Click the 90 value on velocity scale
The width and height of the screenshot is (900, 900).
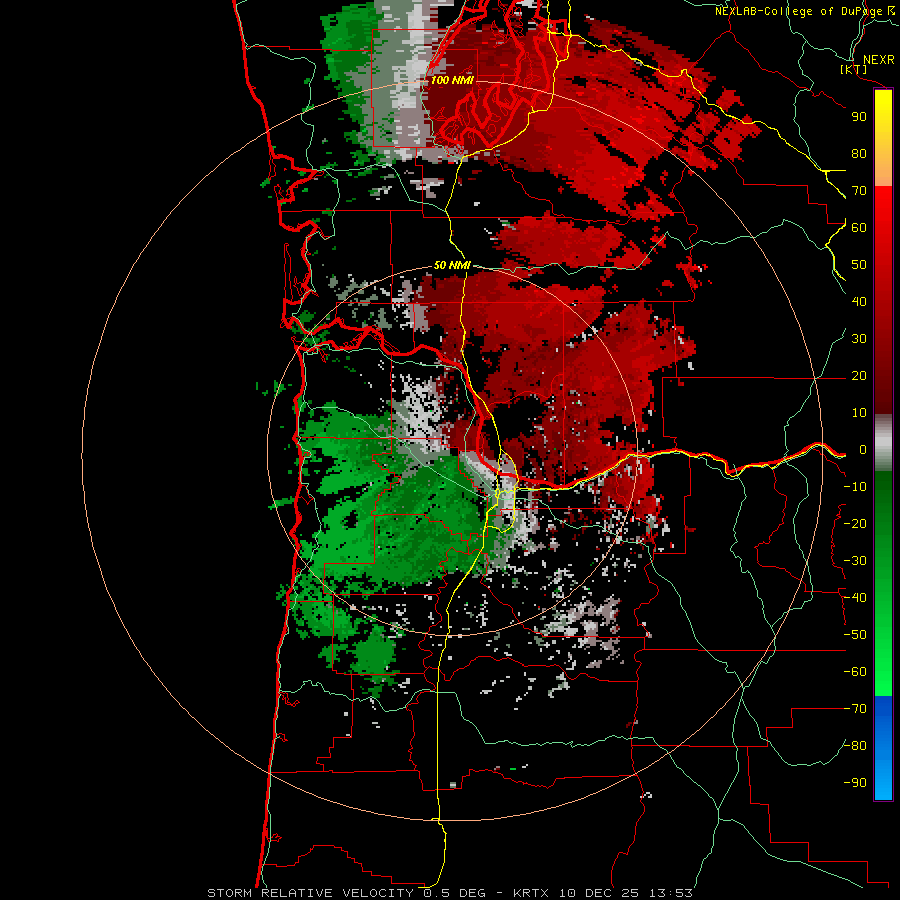859,117
